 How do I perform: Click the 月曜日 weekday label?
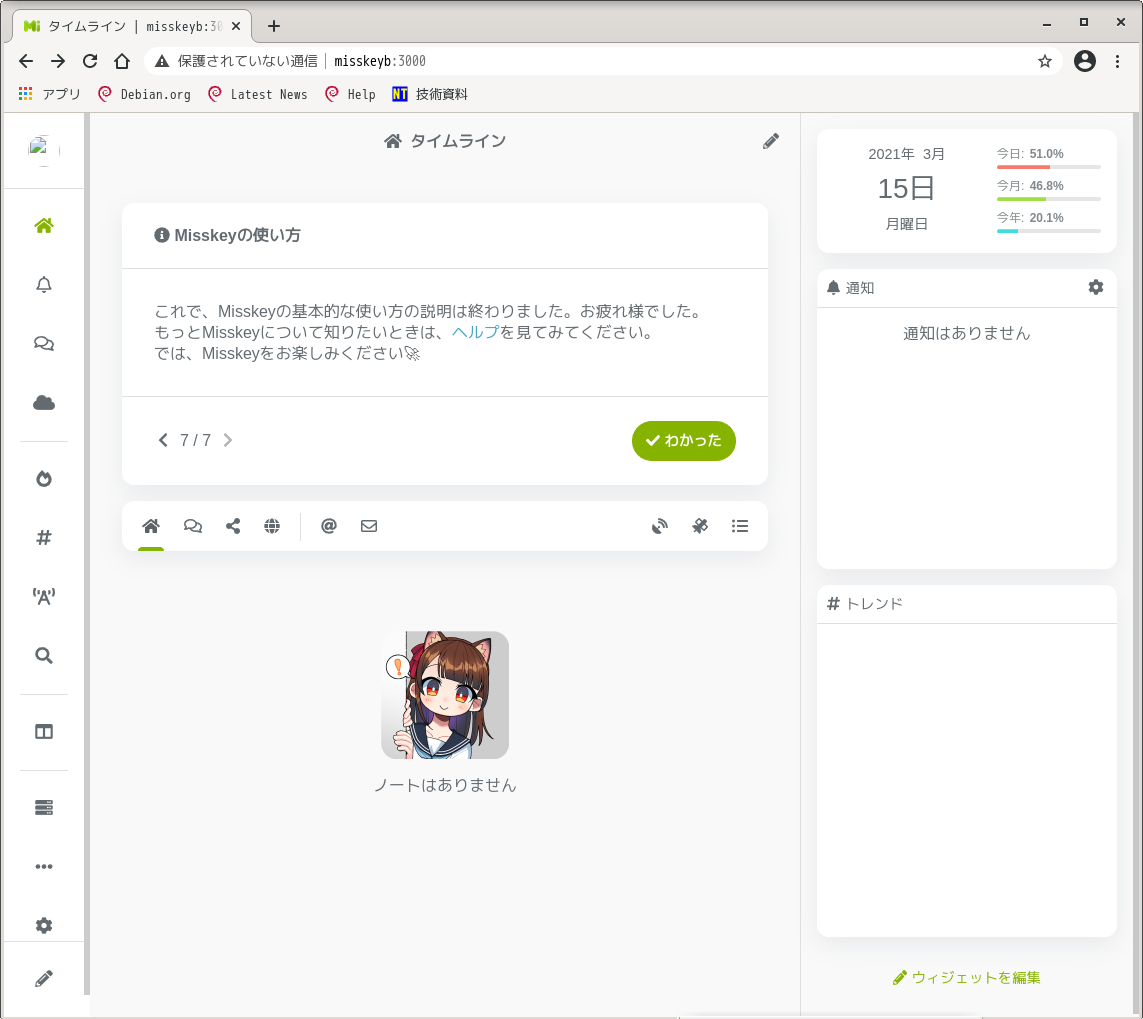pos(906,224)
